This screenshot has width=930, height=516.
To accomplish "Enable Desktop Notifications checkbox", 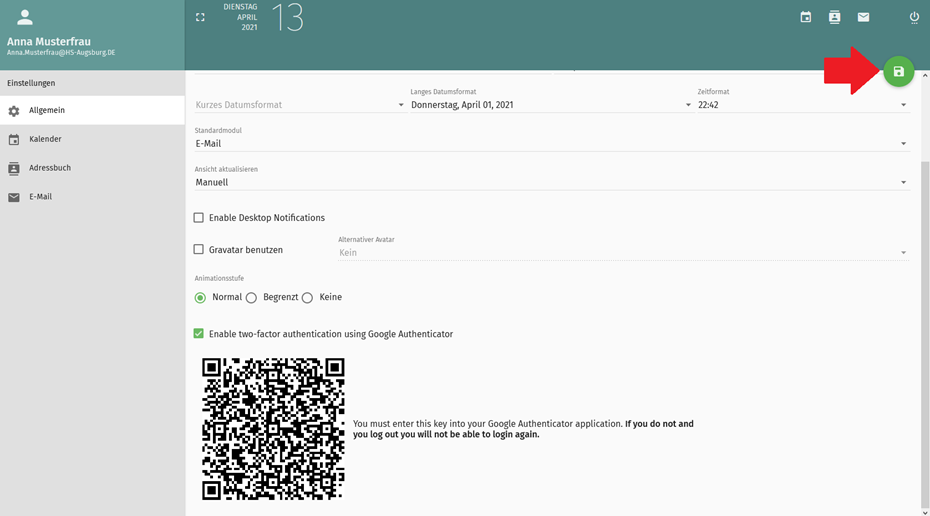I will [199, 218].
